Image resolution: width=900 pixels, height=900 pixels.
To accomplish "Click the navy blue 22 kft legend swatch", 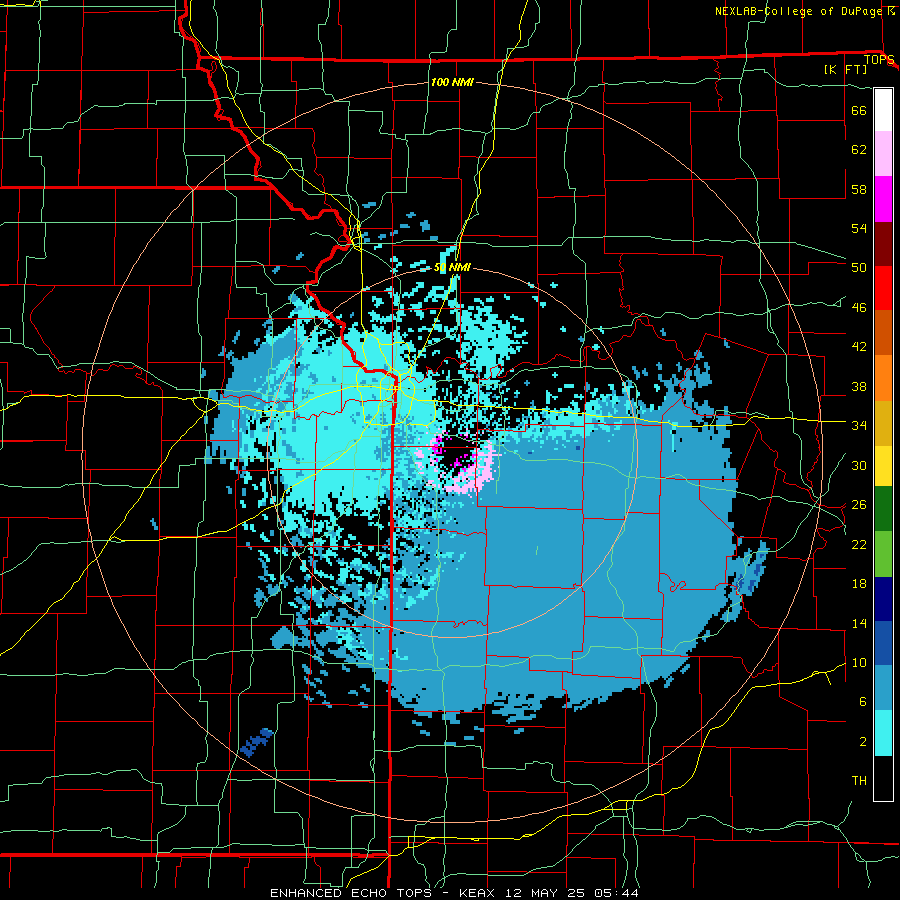I will coord(883,599).
